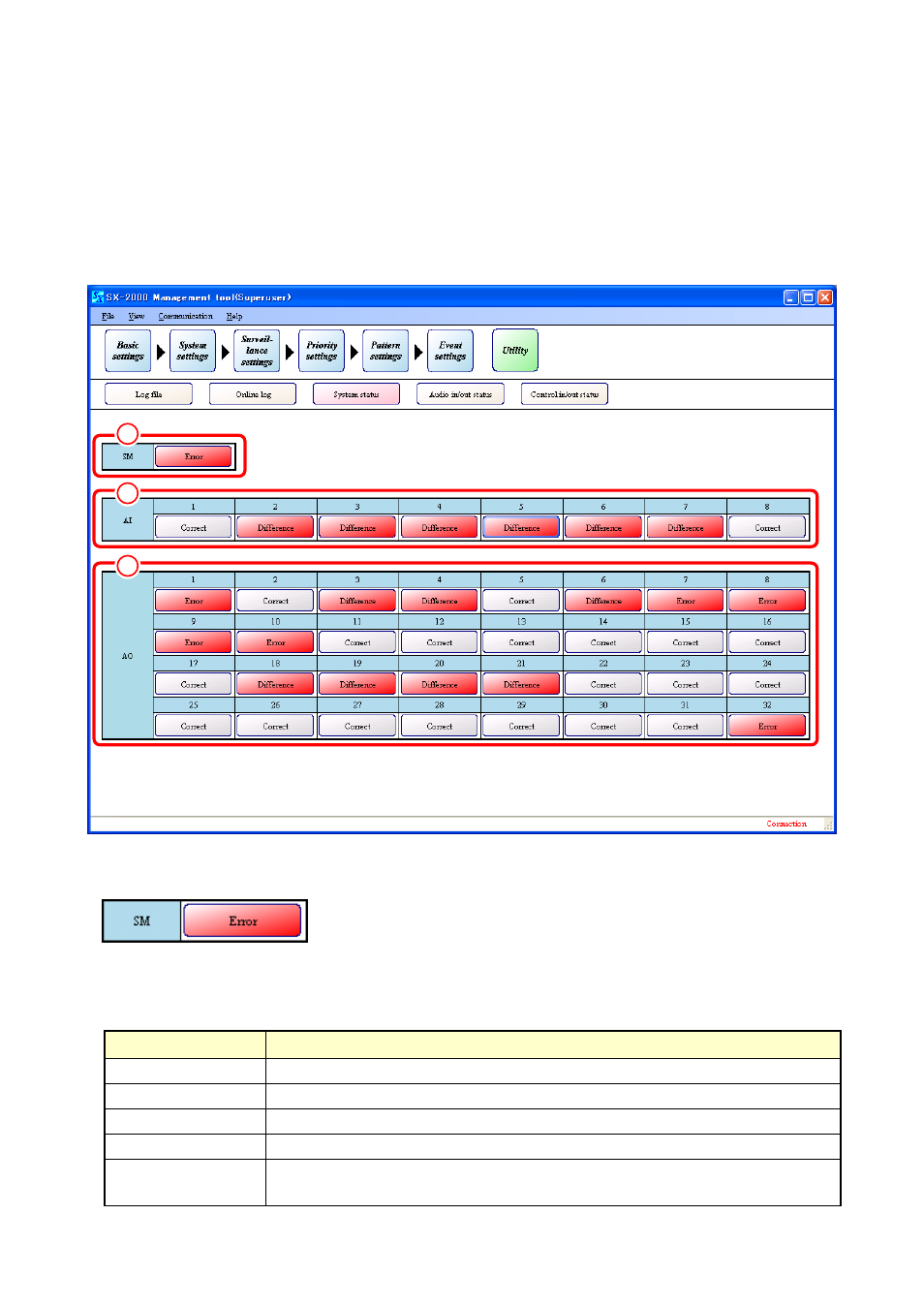
Task: Click AO unit 32 Error button
Action: click(767, 726)
